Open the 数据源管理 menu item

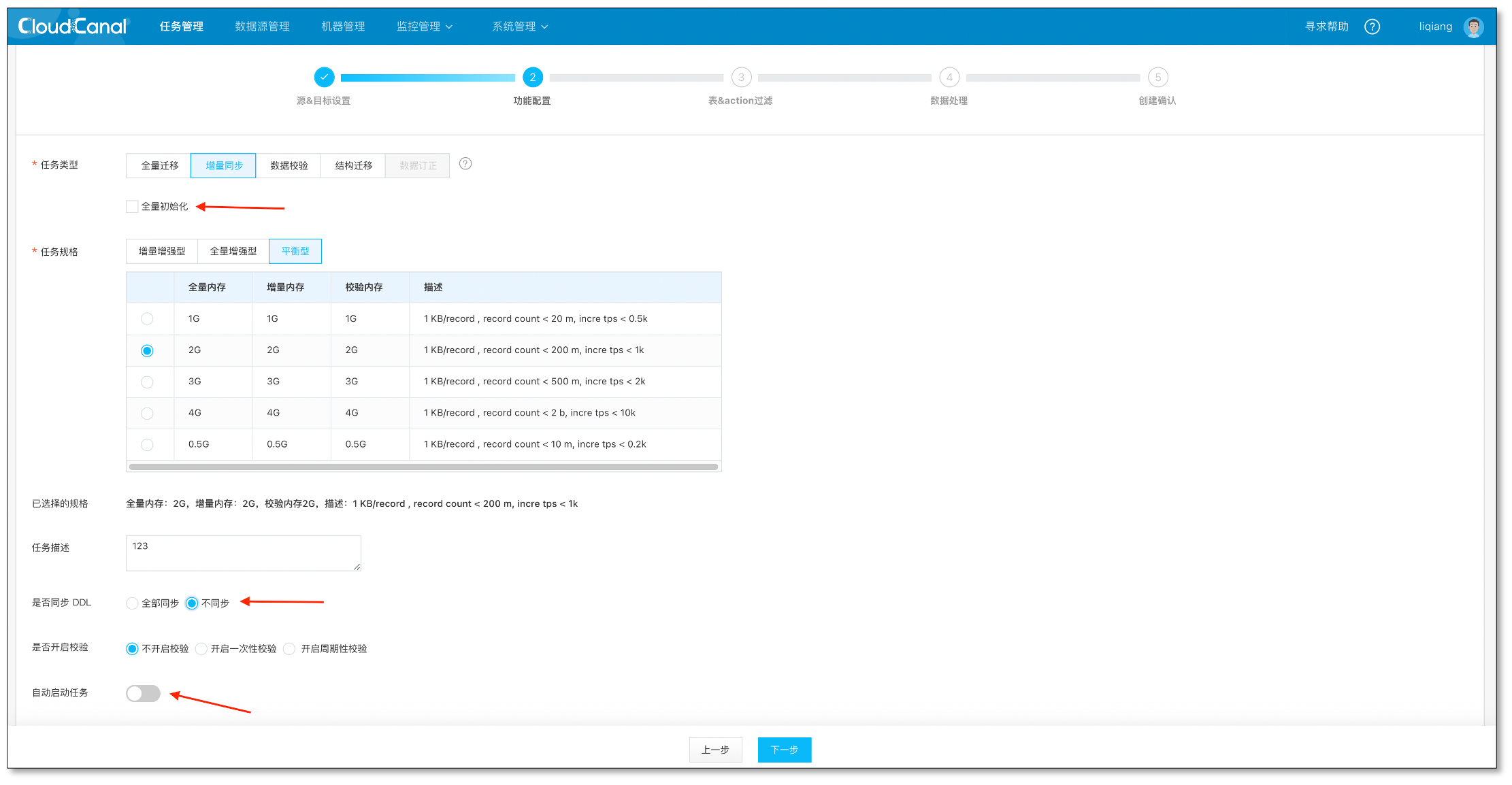[x=262, y=27]
